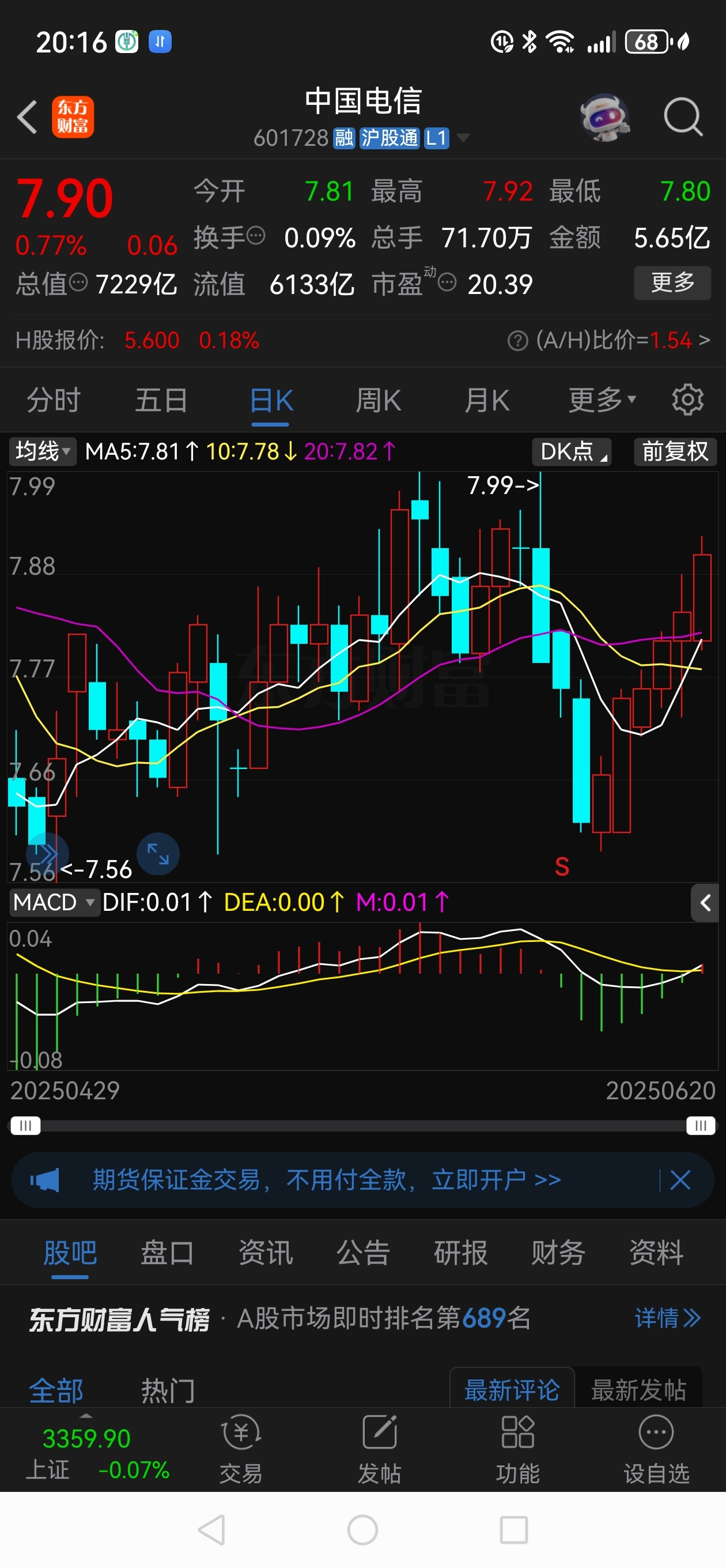Grab left date range slider handle

pos(25,1125)
